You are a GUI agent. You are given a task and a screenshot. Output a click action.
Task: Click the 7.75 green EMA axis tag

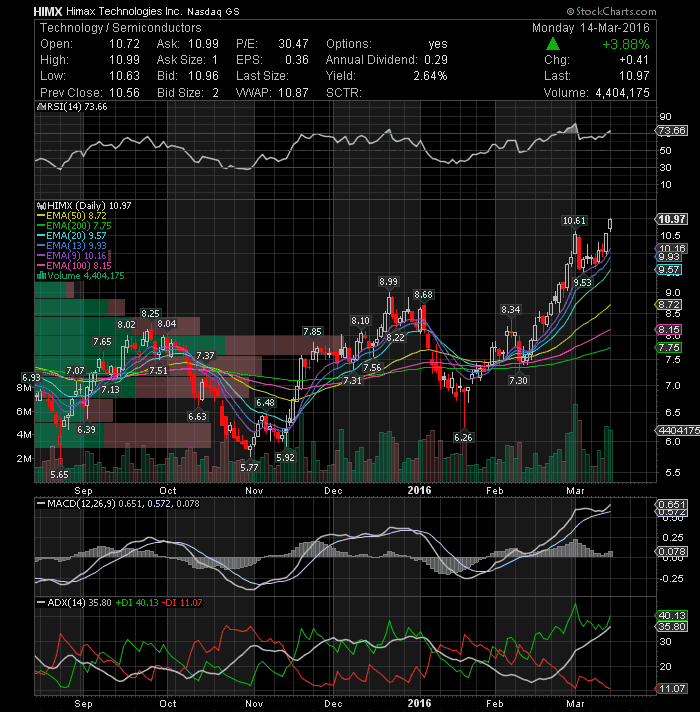670,348
